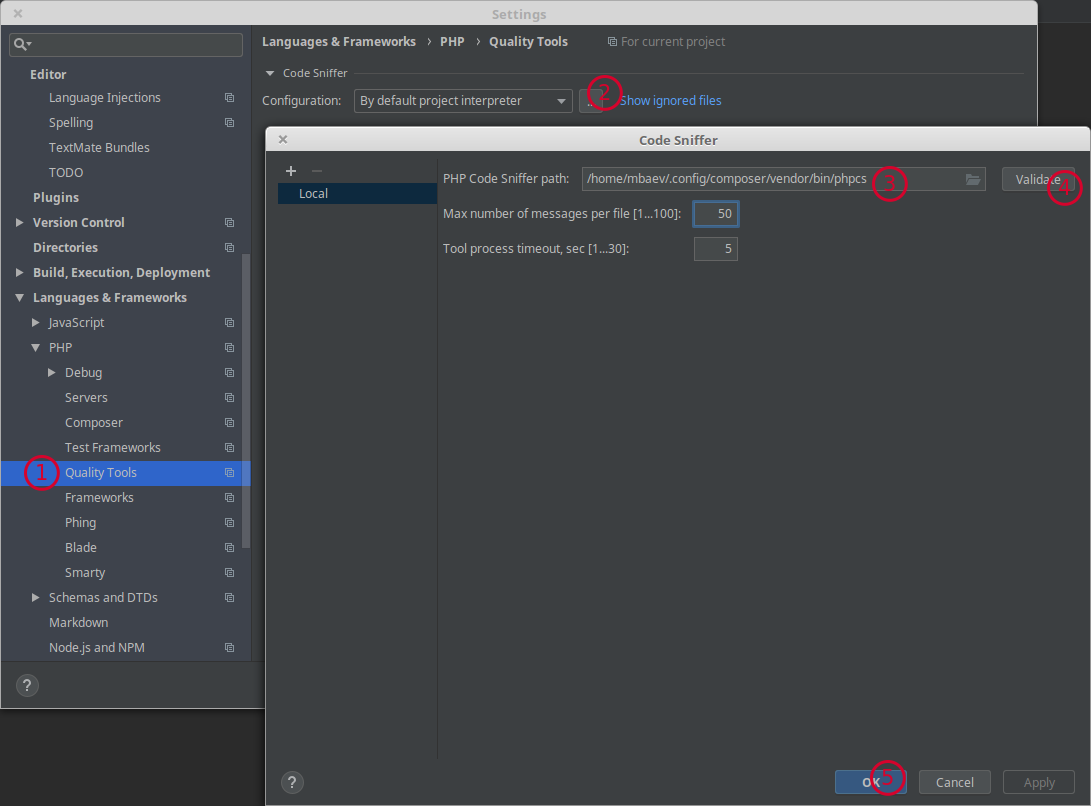Expand the Version Control node
1091x806 pixels.
[x=19, y=223]
